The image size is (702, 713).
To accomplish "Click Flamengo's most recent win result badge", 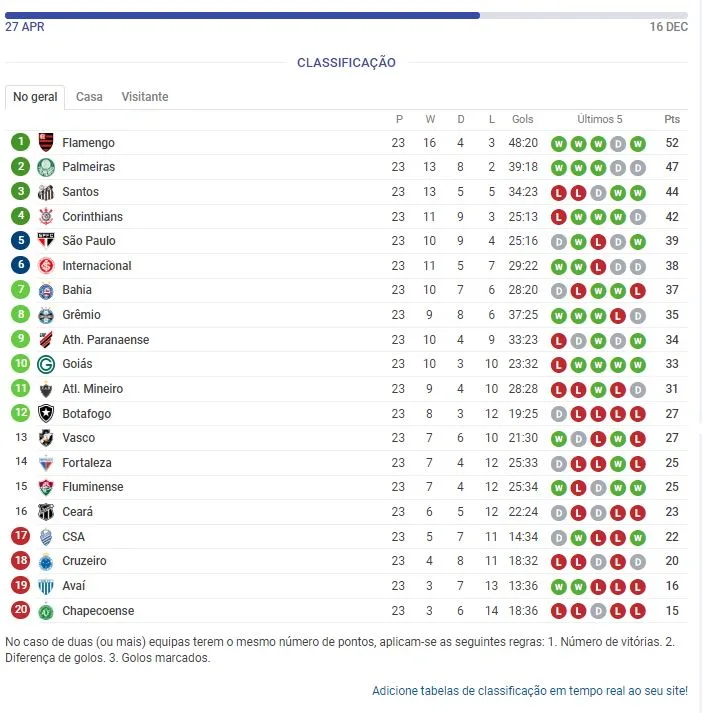I will pos(638,143).
